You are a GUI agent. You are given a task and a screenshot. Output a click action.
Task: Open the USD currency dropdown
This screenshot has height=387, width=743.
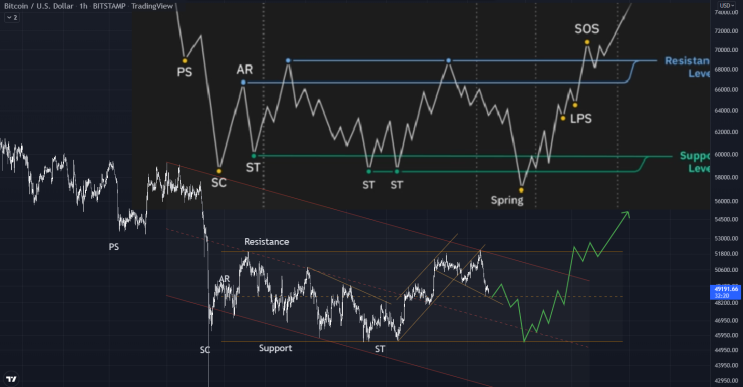726,5
